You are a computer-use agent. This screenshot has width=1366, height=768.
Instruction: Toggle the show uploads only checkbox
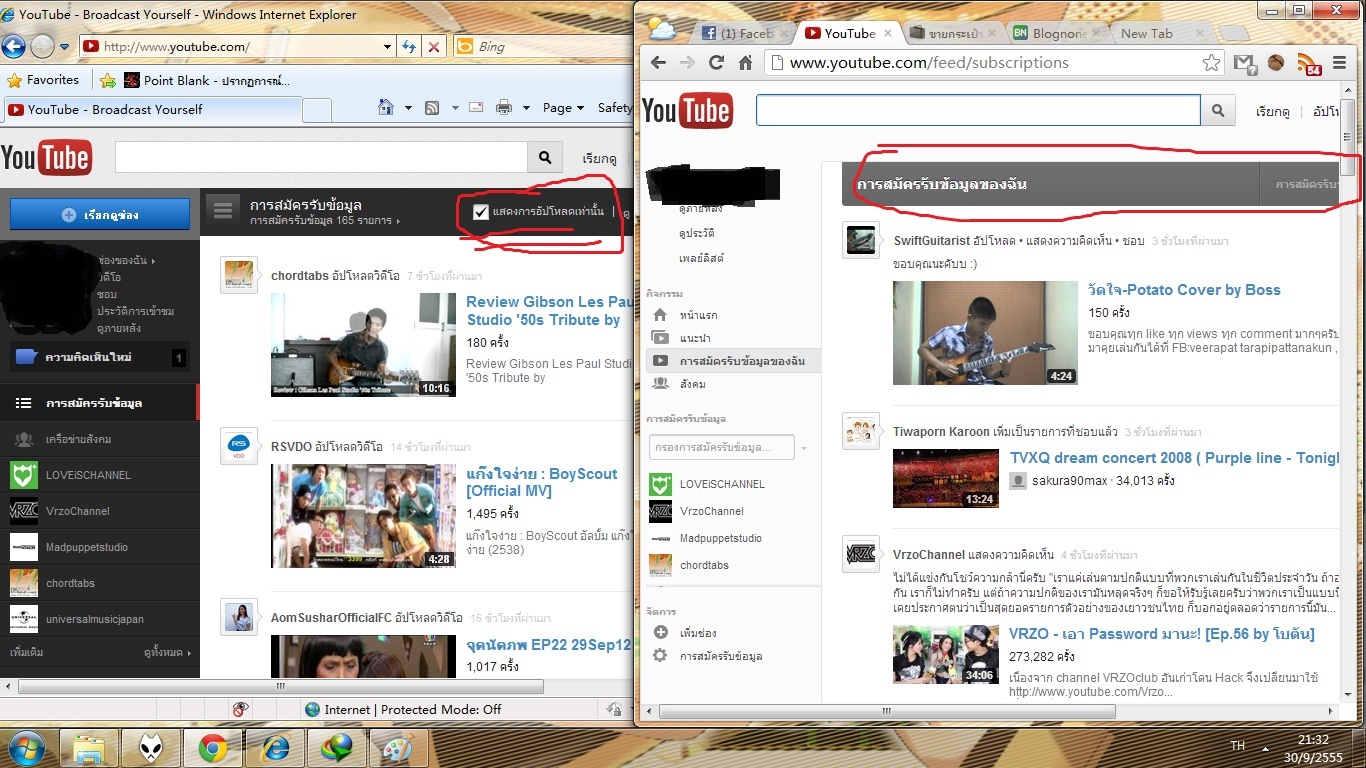[481, 212]
